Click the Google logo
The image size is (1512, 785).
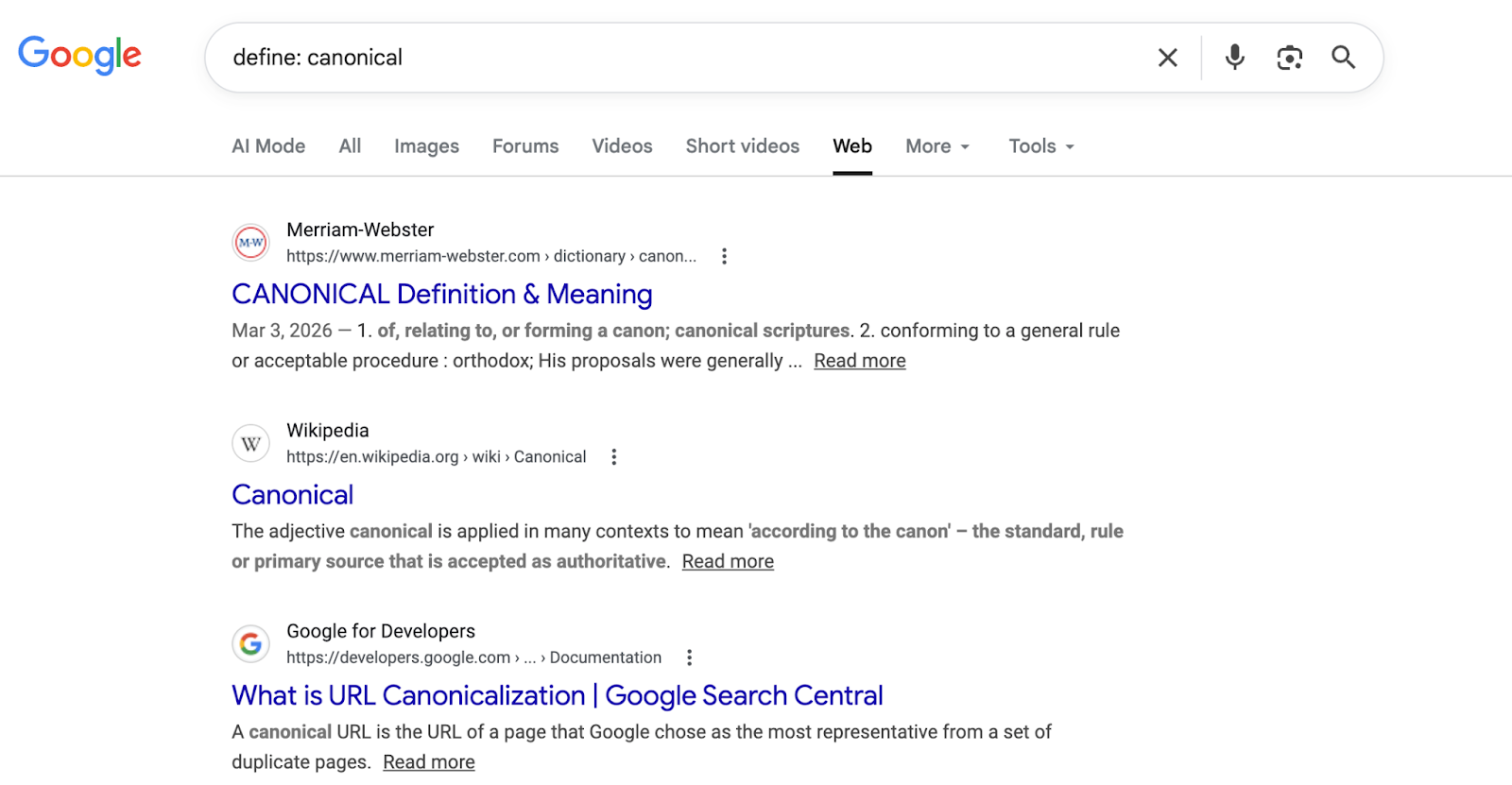click(79, 55)
